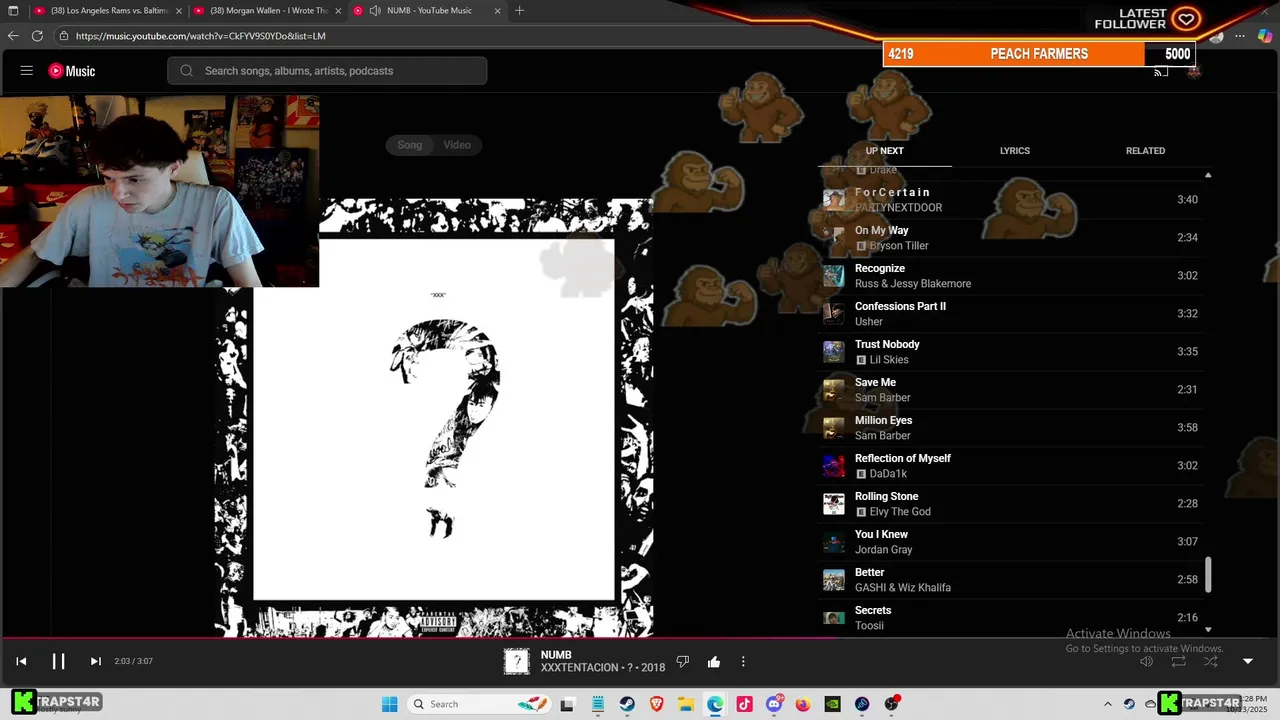Dislike NUMB with thumbs down

(x=683, y=662)
